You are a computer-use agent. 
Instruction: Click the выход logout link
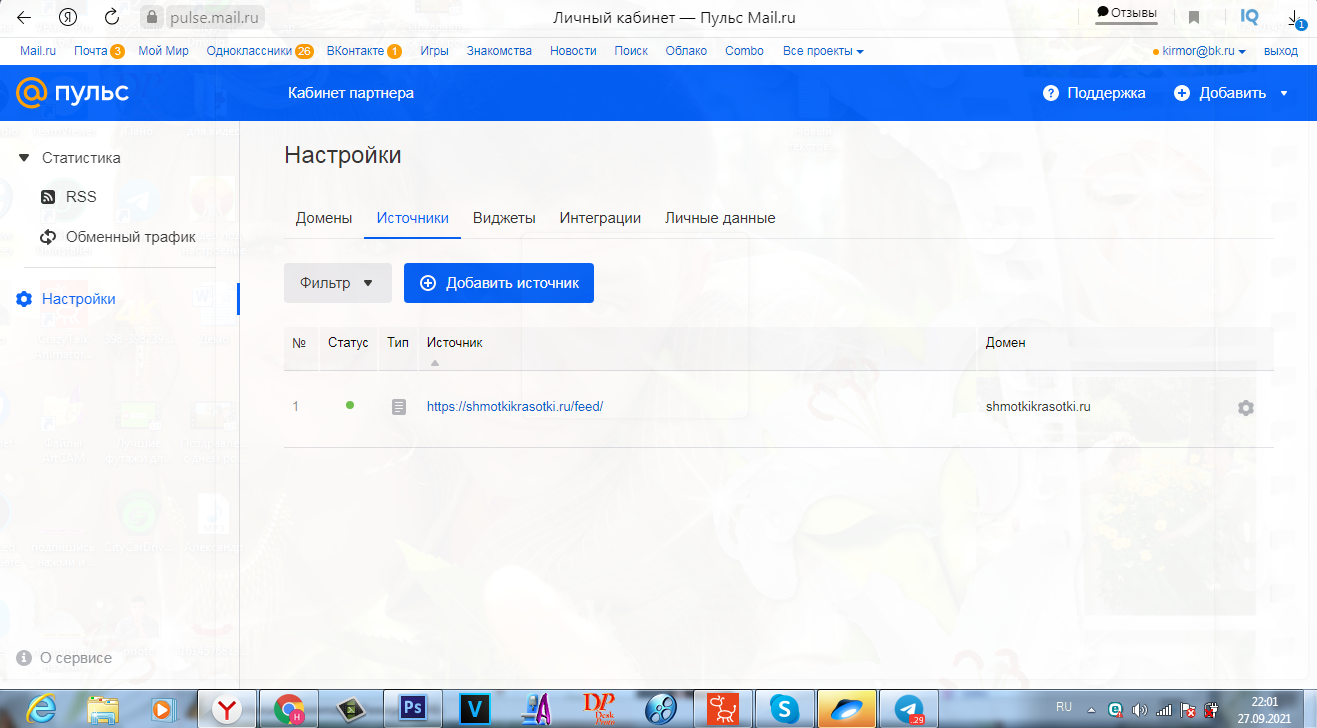1281,51
